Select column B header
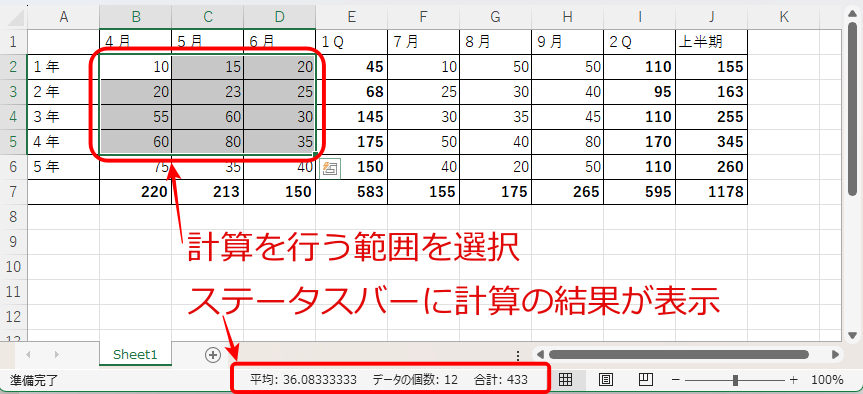This screenshot has width=863, height=394. pyautogui.click(x=135, y=17)
